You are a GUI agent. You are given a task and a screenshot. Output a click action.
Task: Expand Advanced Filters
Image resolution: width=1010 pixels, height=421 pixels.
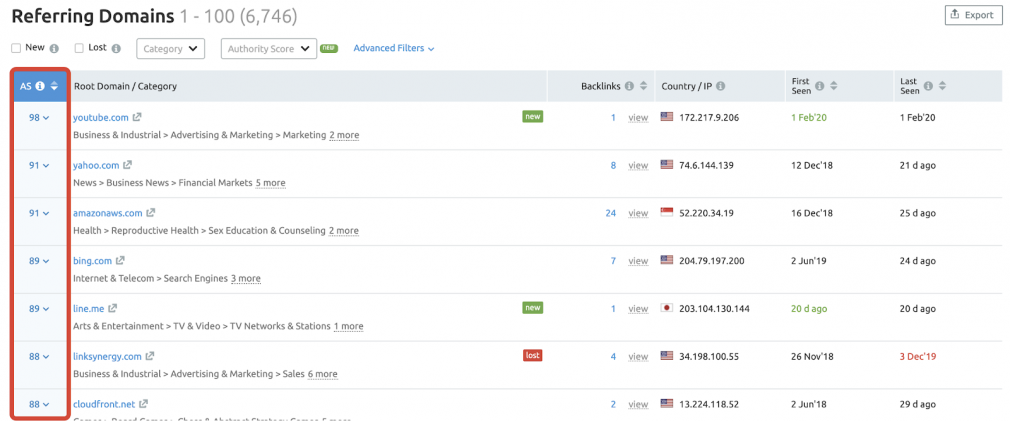click(394, 48)
